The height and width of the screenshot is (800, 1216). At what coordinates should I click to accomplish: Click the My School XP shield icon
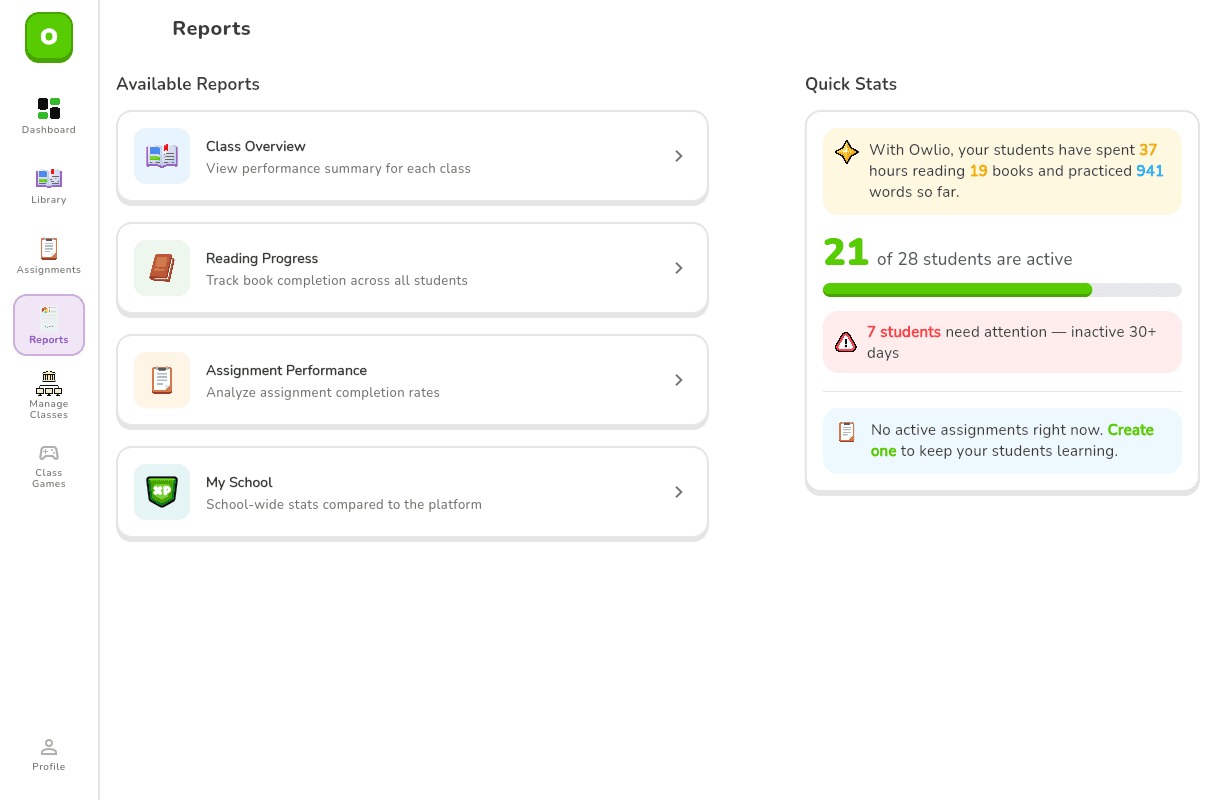point(162,492)
